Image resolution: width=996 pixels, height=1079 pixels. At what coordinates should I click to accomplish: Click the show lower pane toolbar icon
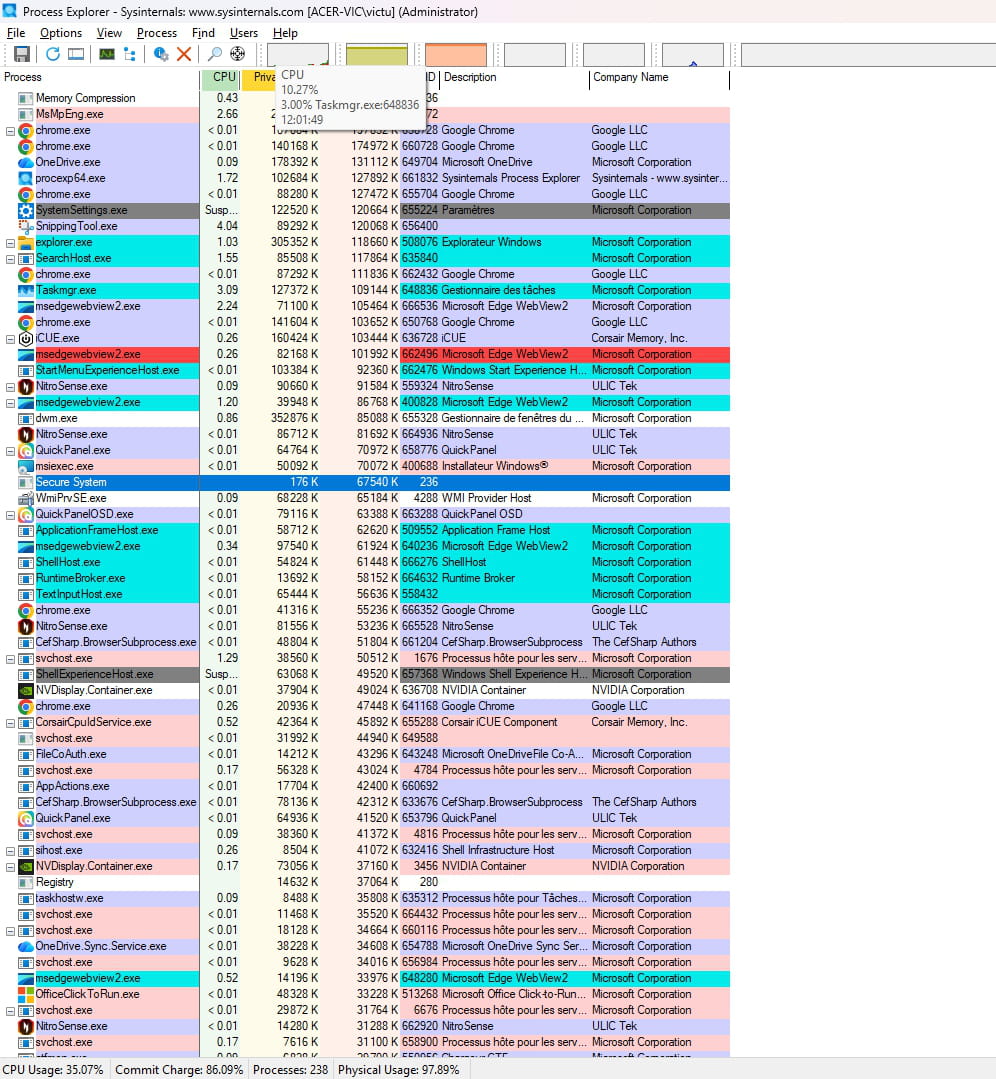76,54
